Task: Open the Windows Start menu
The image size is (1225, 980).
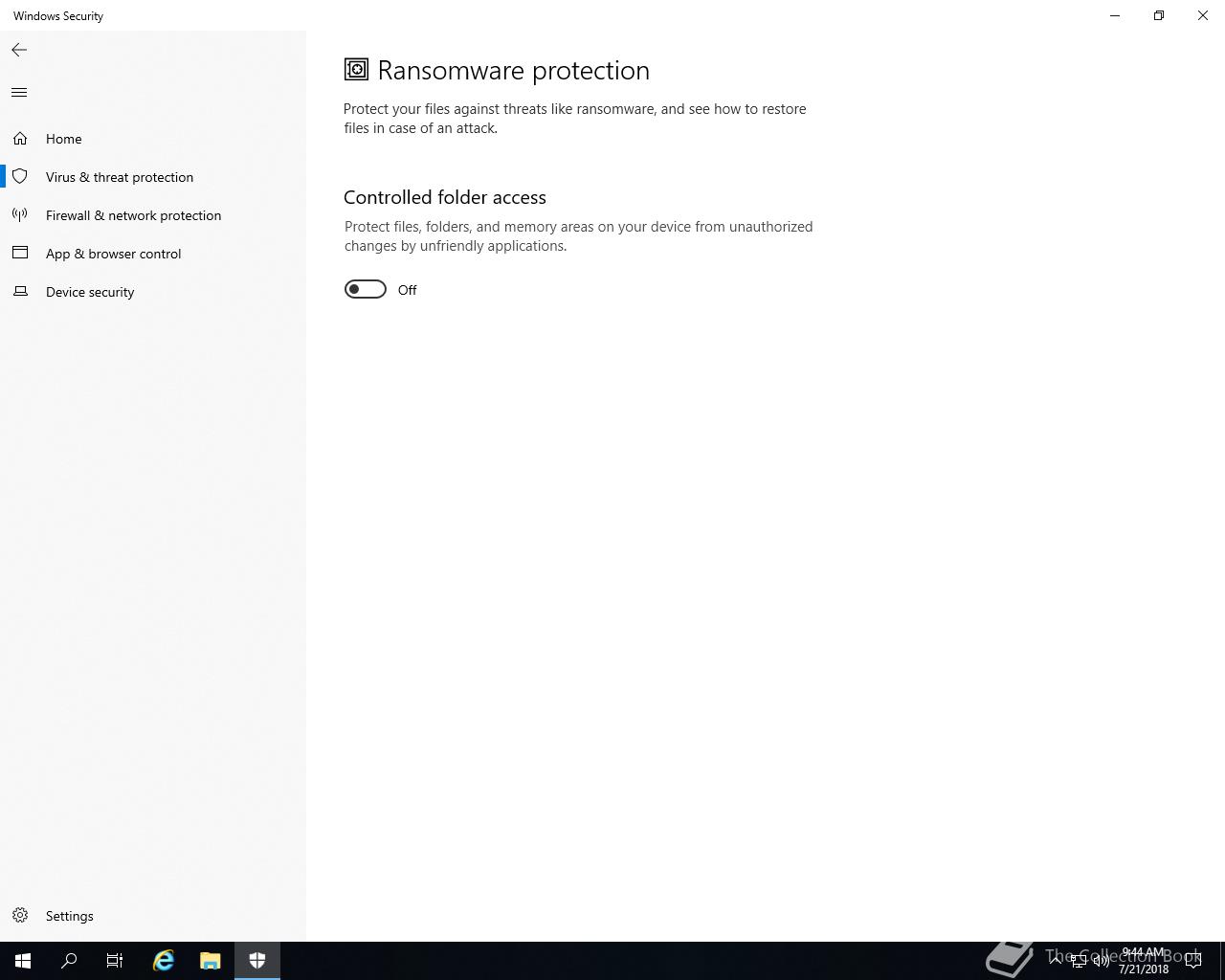Action: pos(23,961)
